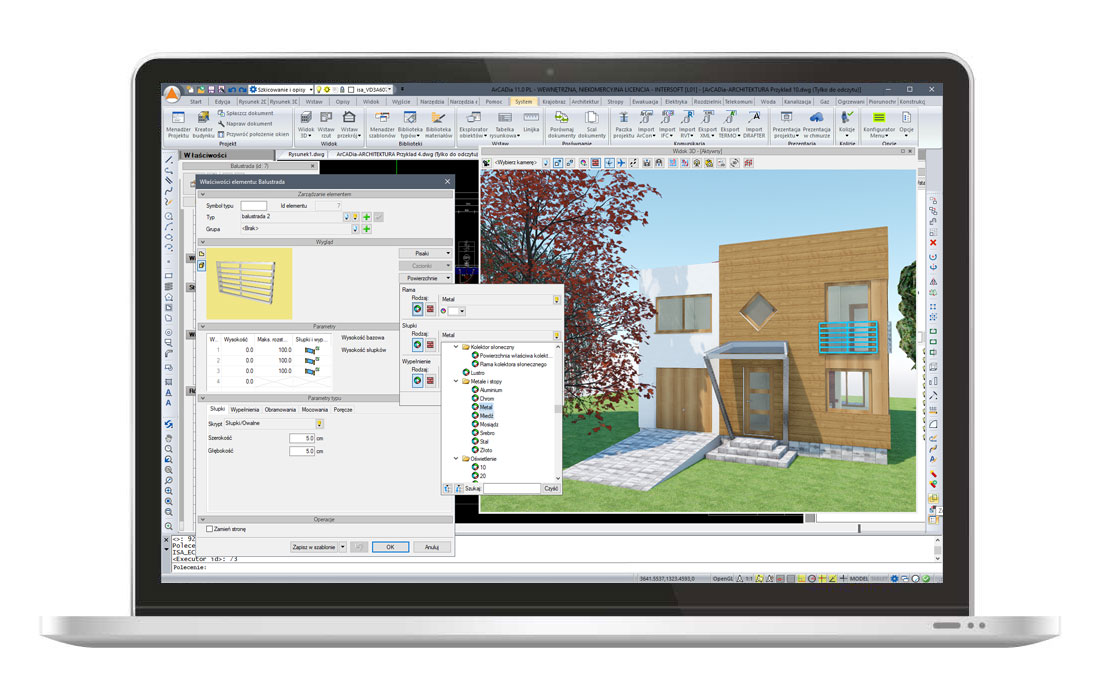Image resolution: width=1100 pixels, height=700 pixels.
Task: Open Prezentacja w chmurze
Action: point(817,123)
